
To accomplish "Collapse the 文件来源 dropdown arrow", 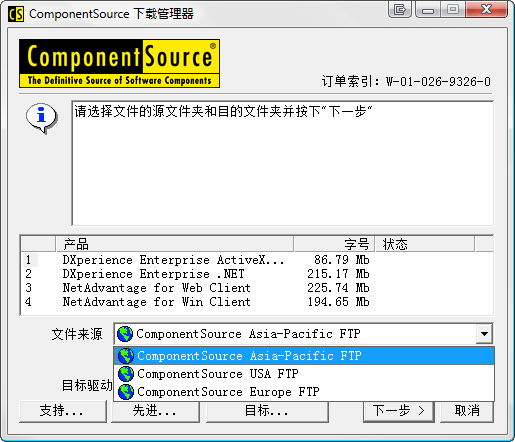I will [484, 334].
